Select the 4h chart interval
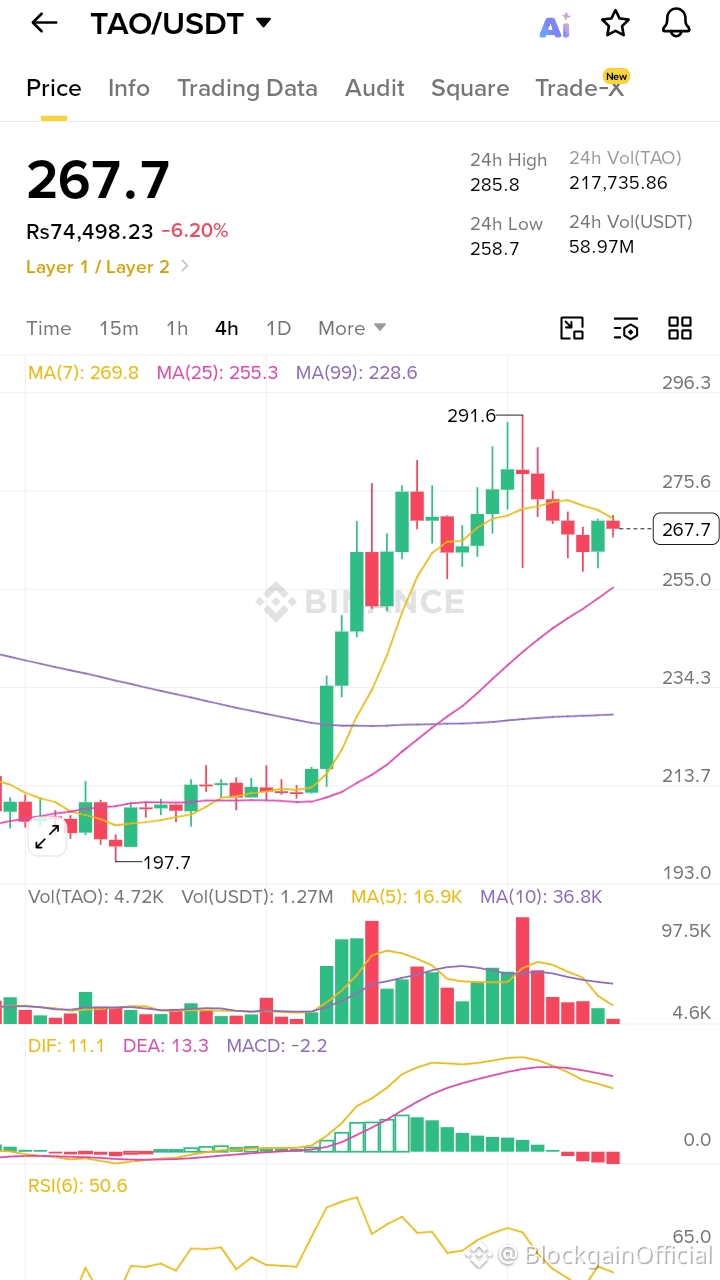720x1280 pixels. (227, 328)
